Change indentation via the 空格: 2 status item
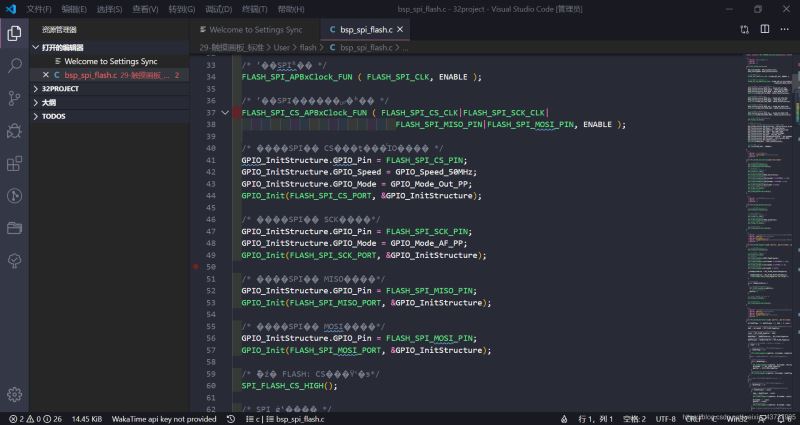The width and height of the screenshot is (800, 425). 634,419
